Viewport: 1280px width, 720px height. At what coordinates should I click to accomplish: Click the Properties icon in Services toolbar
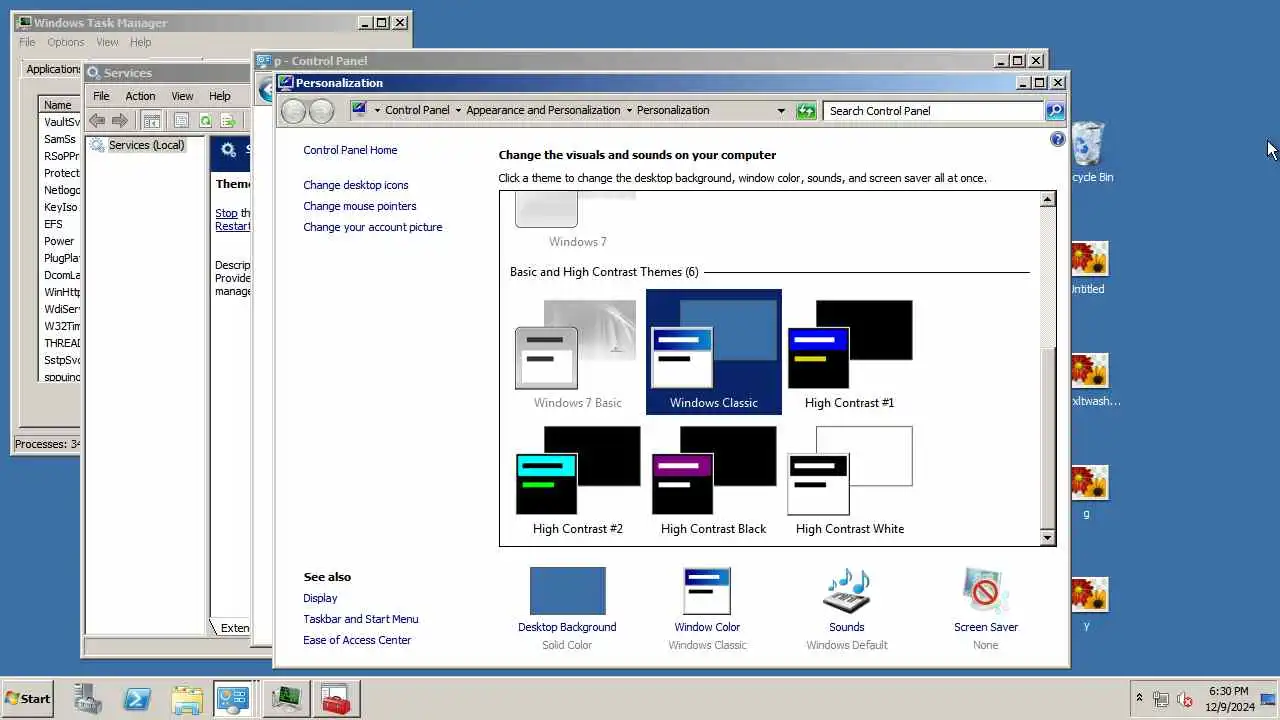click(181, 121)
